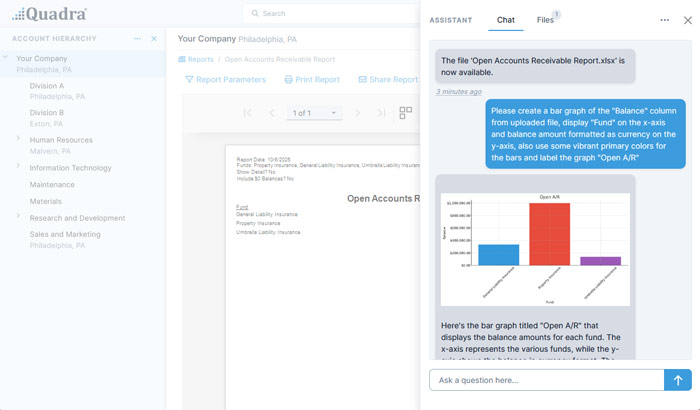Click the 'Ask a question here' input field
This screenshot has height=410, width=700.
[546, 380]
